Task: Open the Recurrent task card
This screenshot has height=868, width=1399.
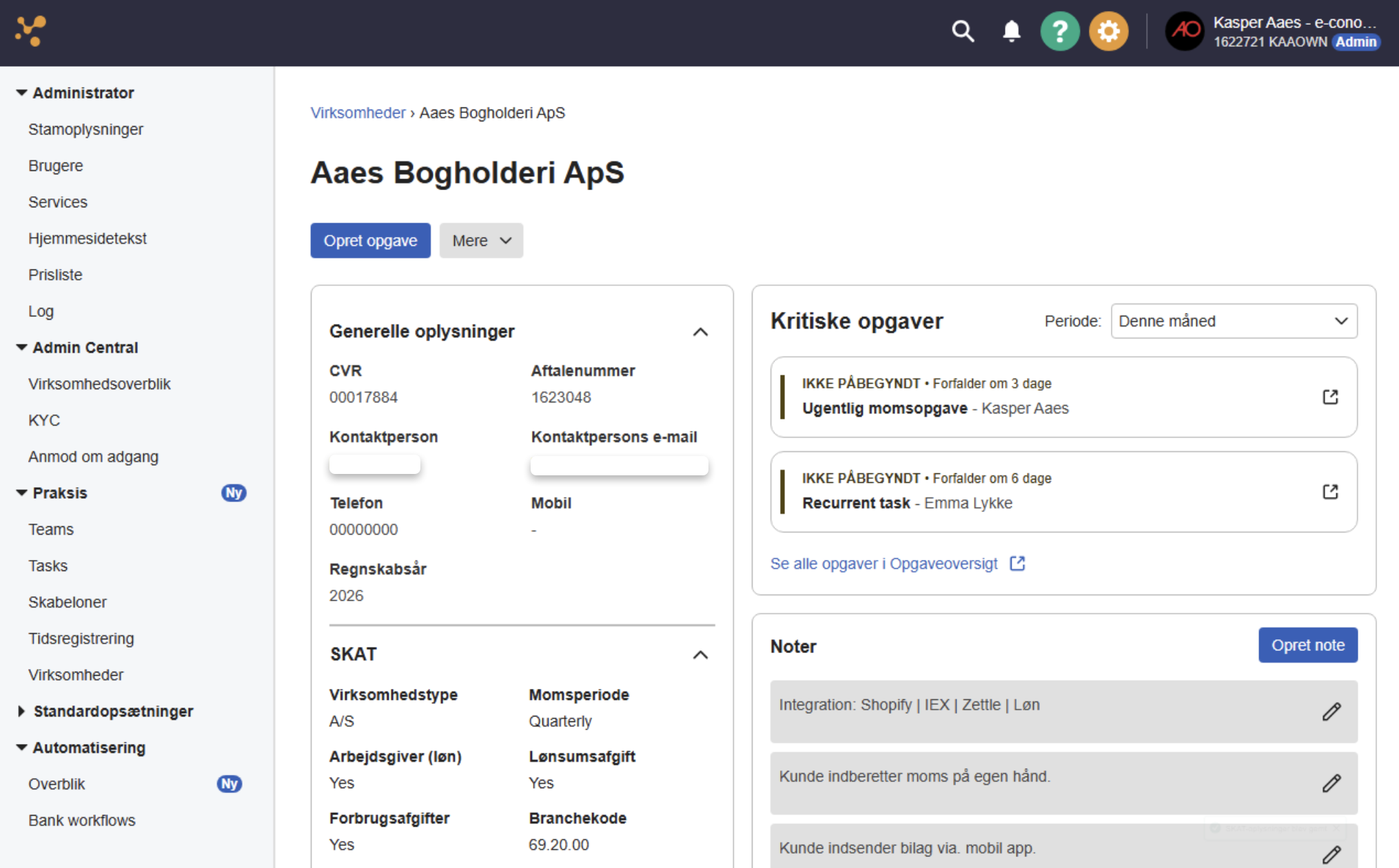Action: click(x=1063, y=491)
